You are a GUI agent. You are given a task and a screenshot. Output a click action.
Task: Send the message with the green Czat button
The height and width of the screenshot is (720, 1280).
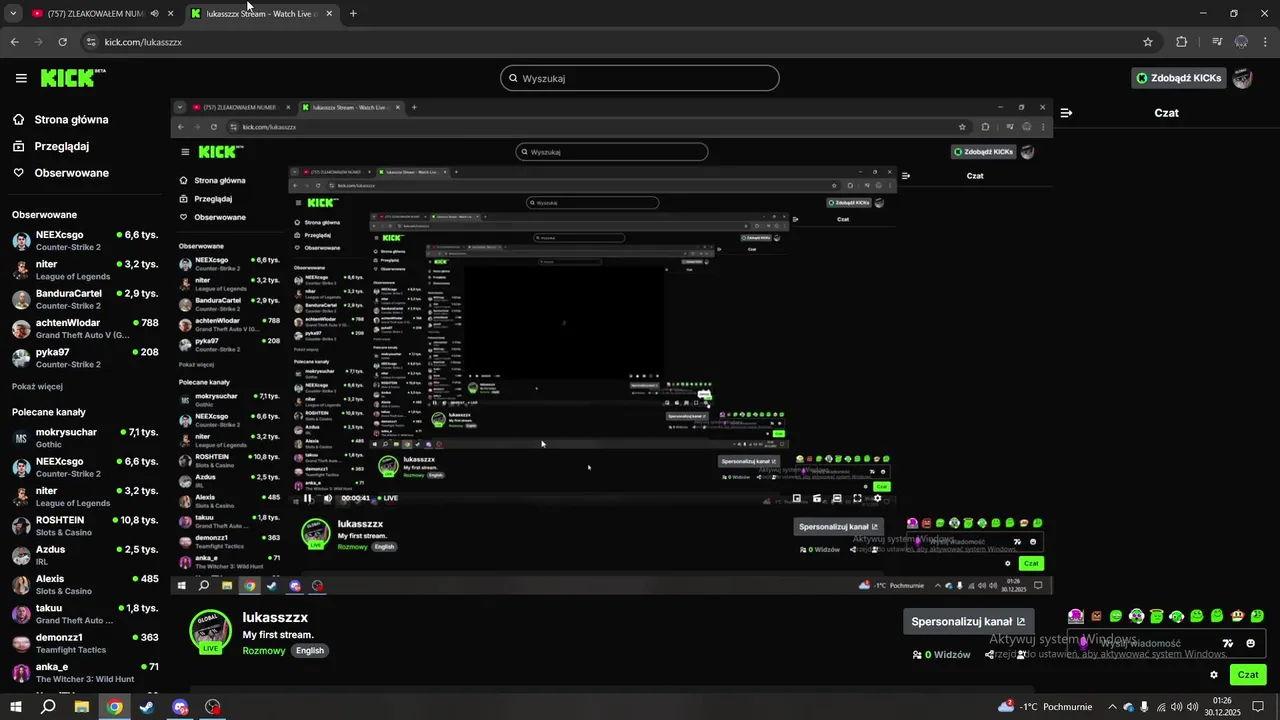click(1248, 675)
